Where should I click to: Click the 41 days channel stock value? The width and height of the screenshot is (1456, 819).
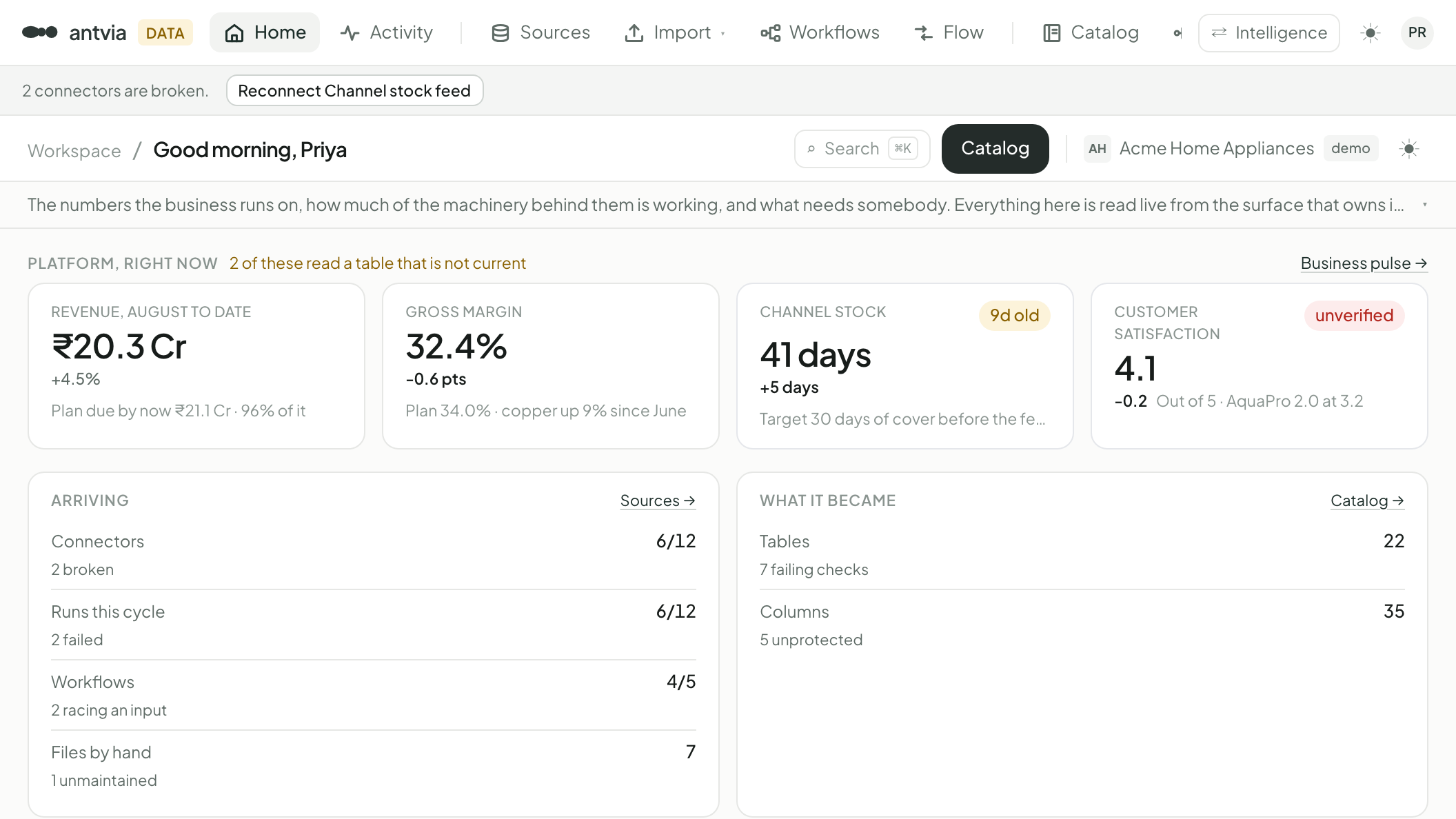pyautogui.click(x=816, y=355)
